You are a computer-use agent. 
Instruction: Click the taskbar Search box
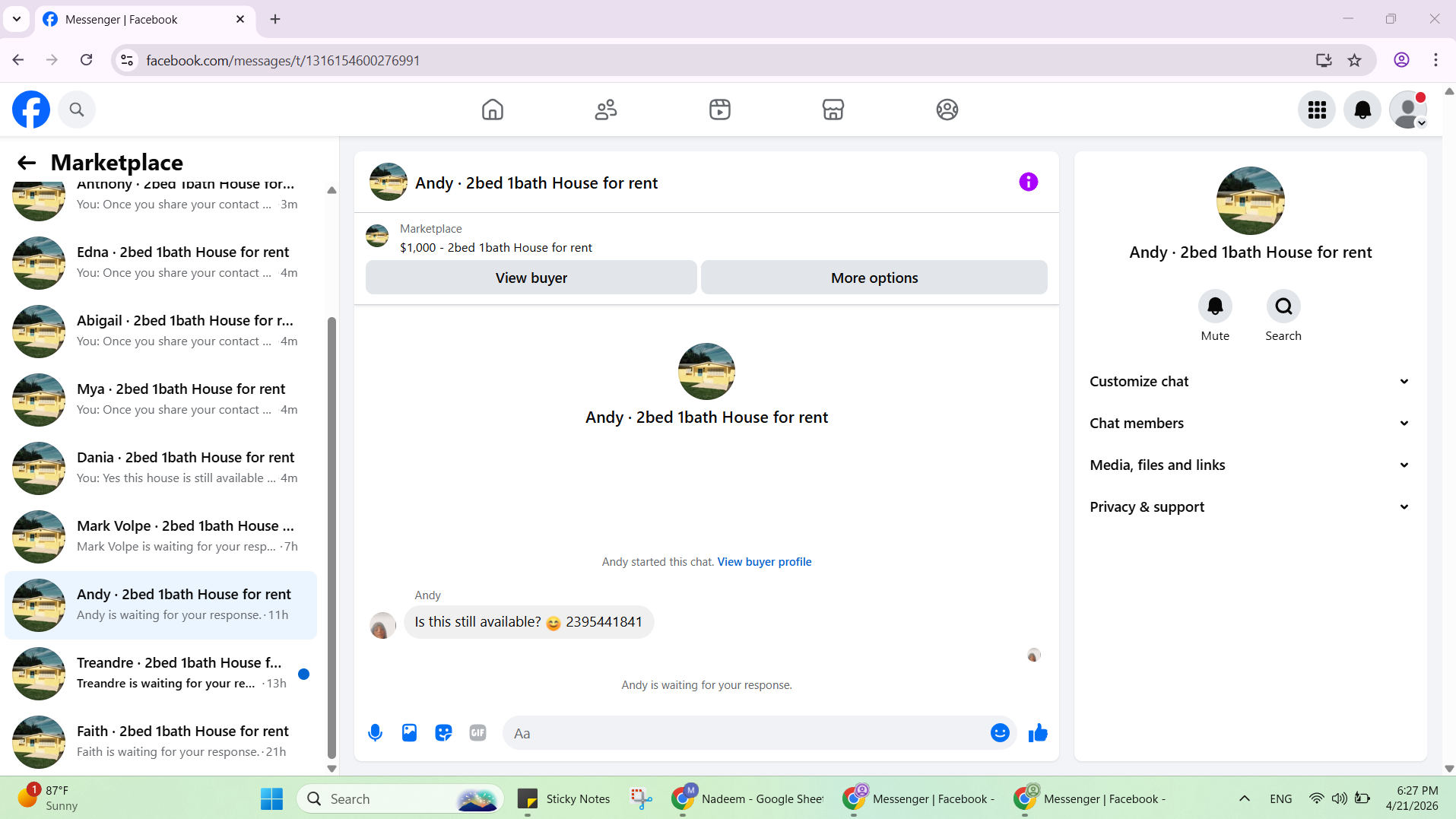click(400, 799)
